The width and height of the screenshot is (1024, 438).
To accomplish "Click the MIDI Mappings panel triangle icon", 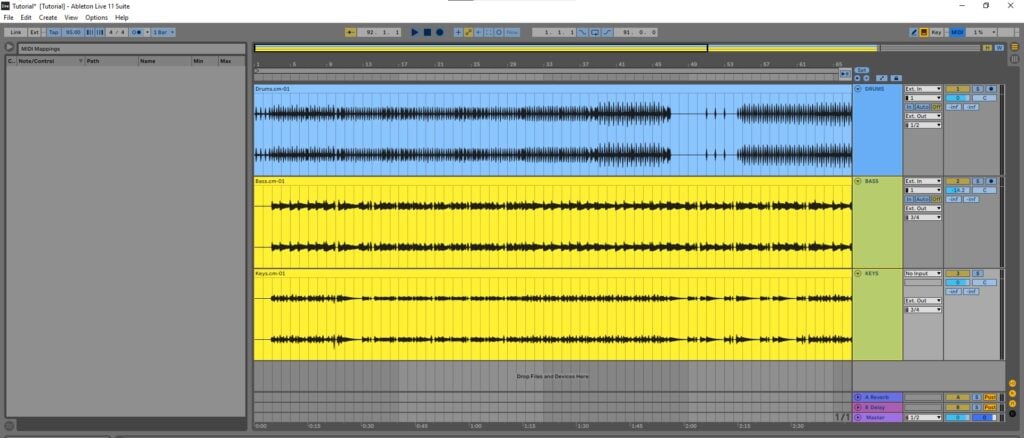I will click(x=9, y=48).
